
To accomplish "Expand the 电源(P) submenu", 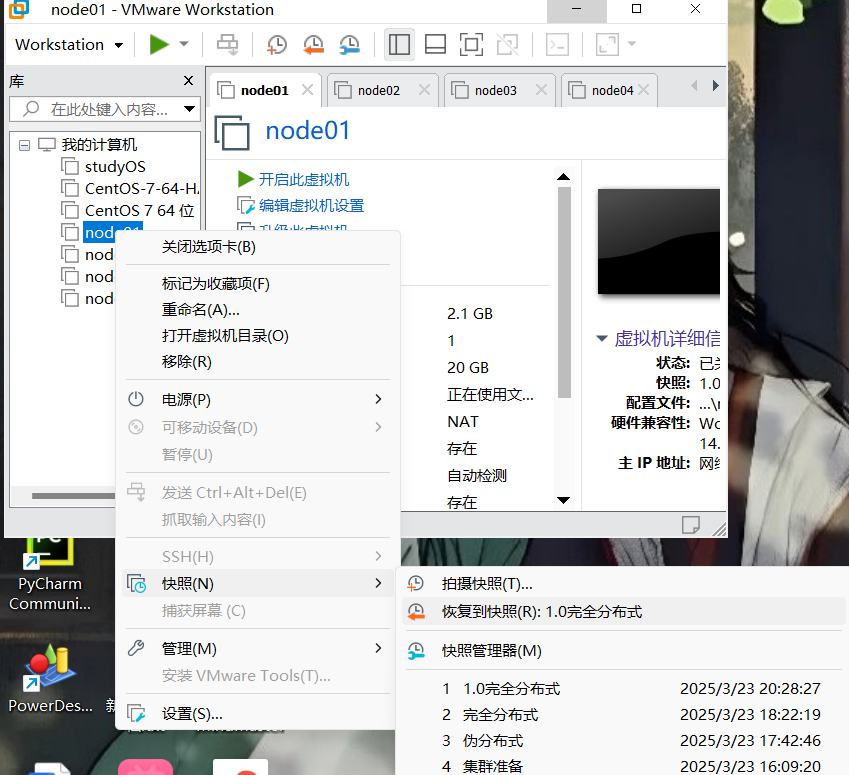I will pos(258,400).
